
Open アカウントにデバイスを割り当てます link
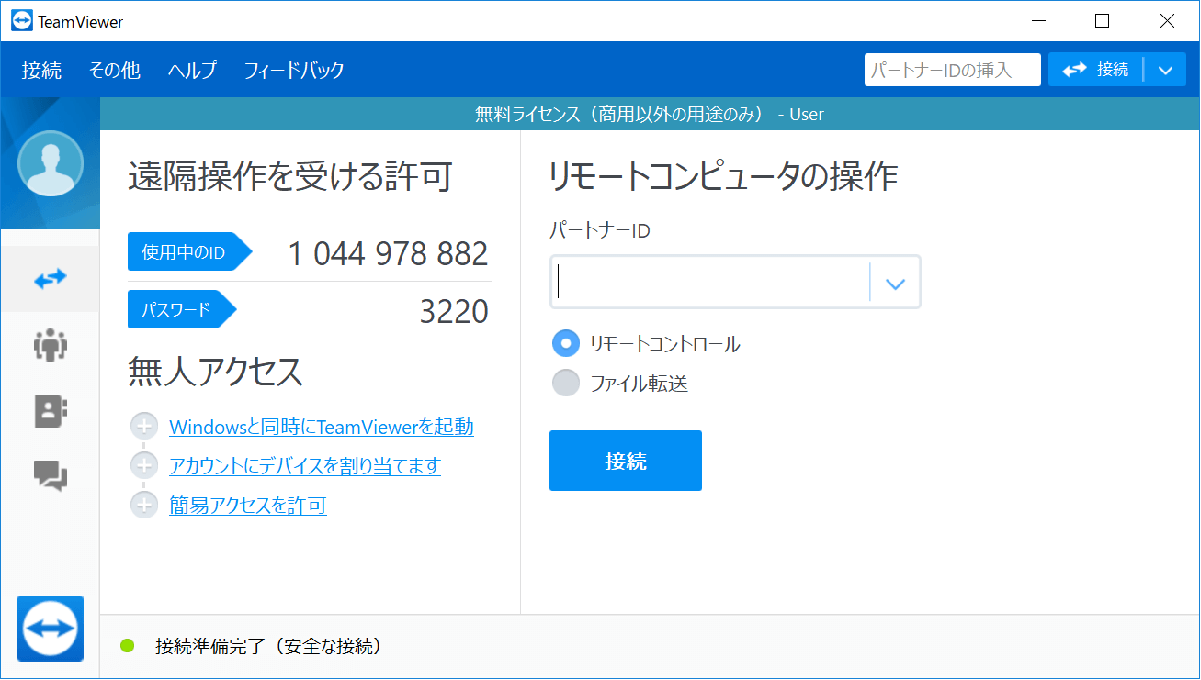click(305, 466)
